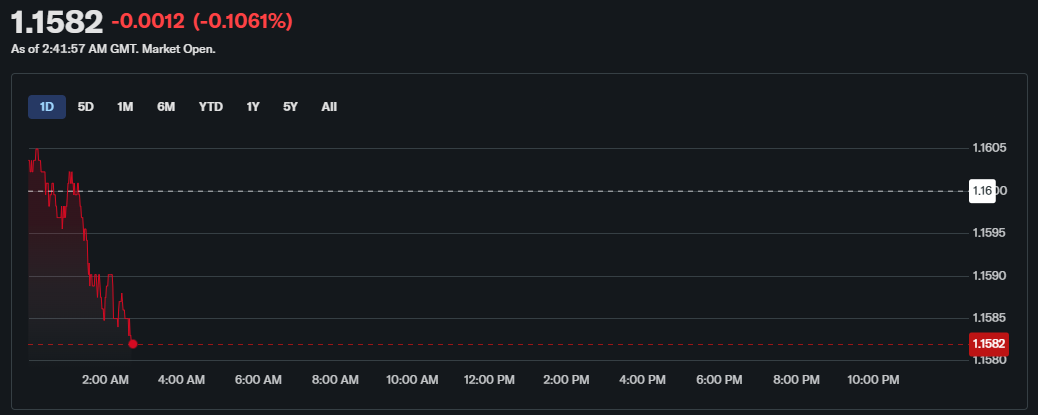Screen dimensions: 1038x415
Task: Show the 1Y chart range
Action: [x=253, y=107]
